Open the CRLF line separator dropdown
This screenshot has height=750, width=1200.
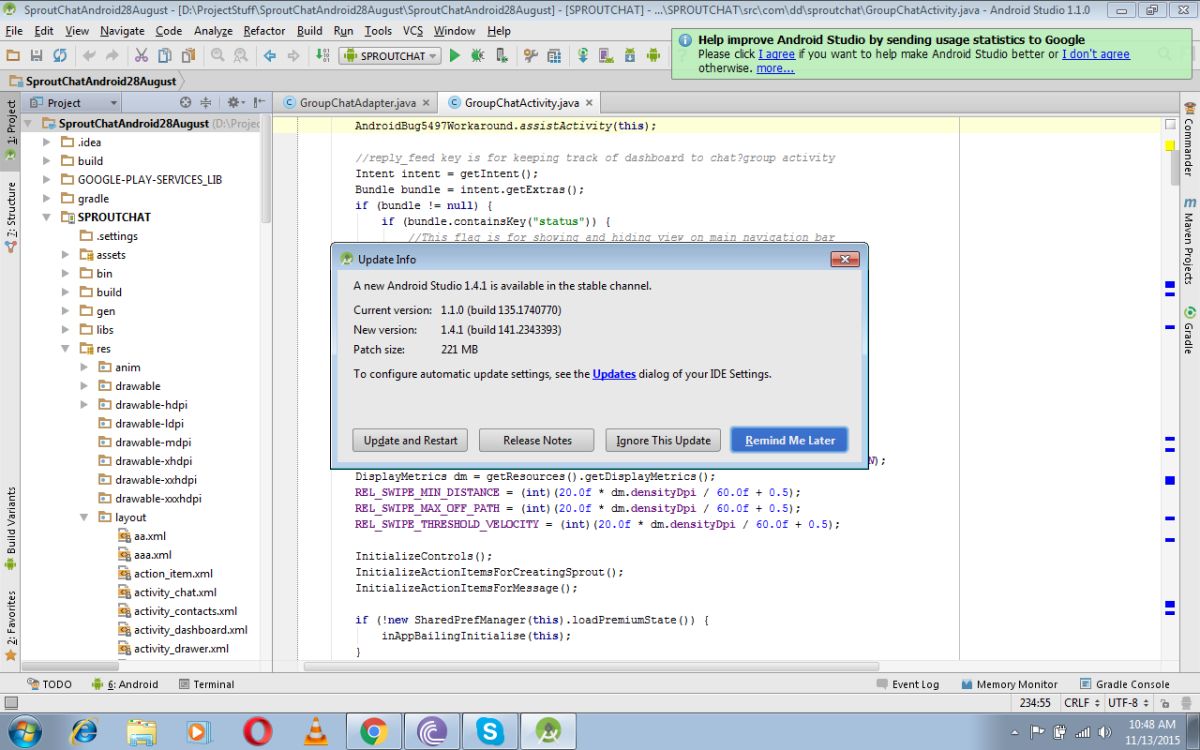point(1082,704)
